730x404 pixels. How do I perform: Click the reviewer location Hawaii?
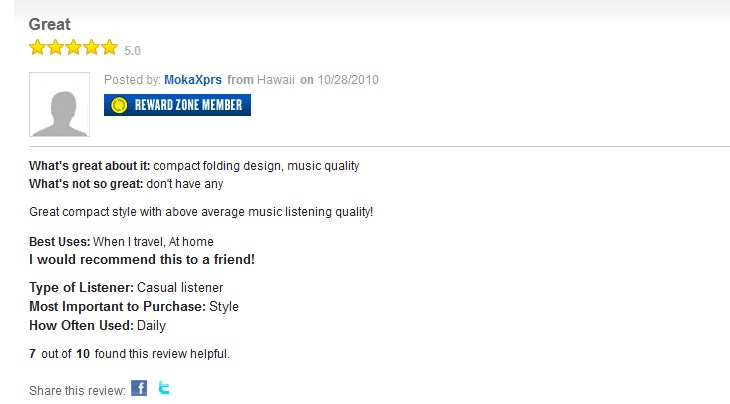click(276, 80)
